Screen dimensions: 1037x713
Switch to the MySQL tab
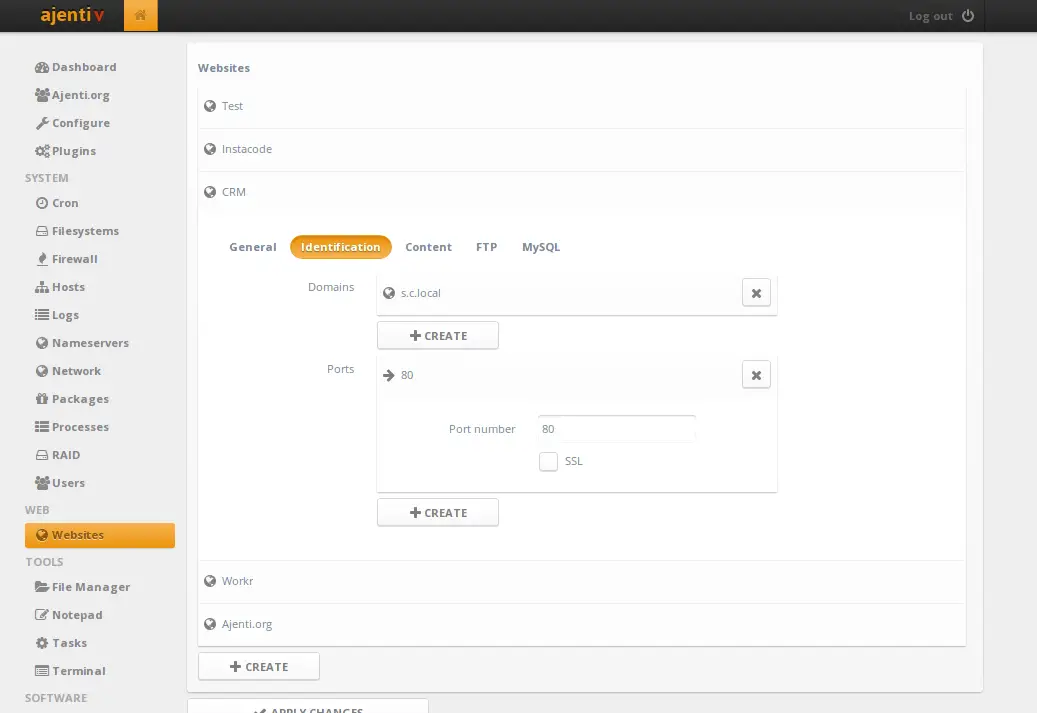pyautogui.click(x=540, y=247)
